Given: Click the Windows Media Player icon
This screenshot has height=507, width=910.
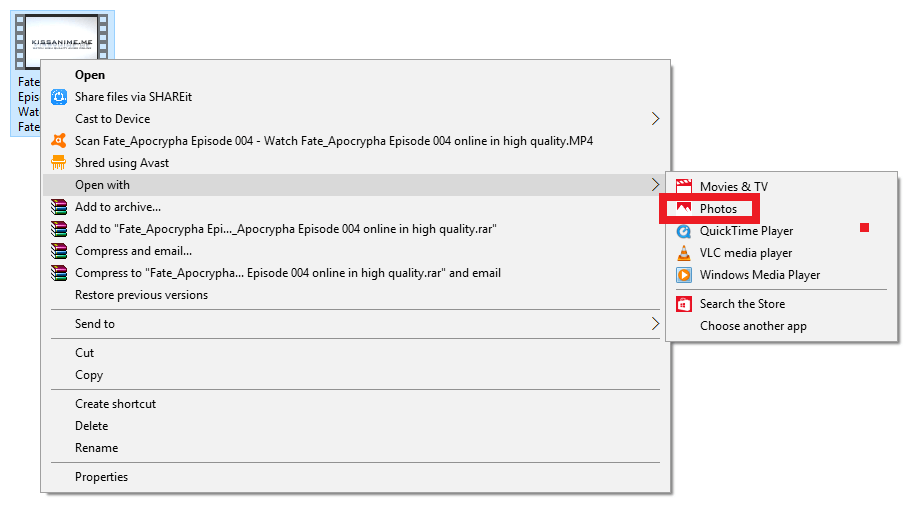Looking at the screenshot, I should coord(684,275).
